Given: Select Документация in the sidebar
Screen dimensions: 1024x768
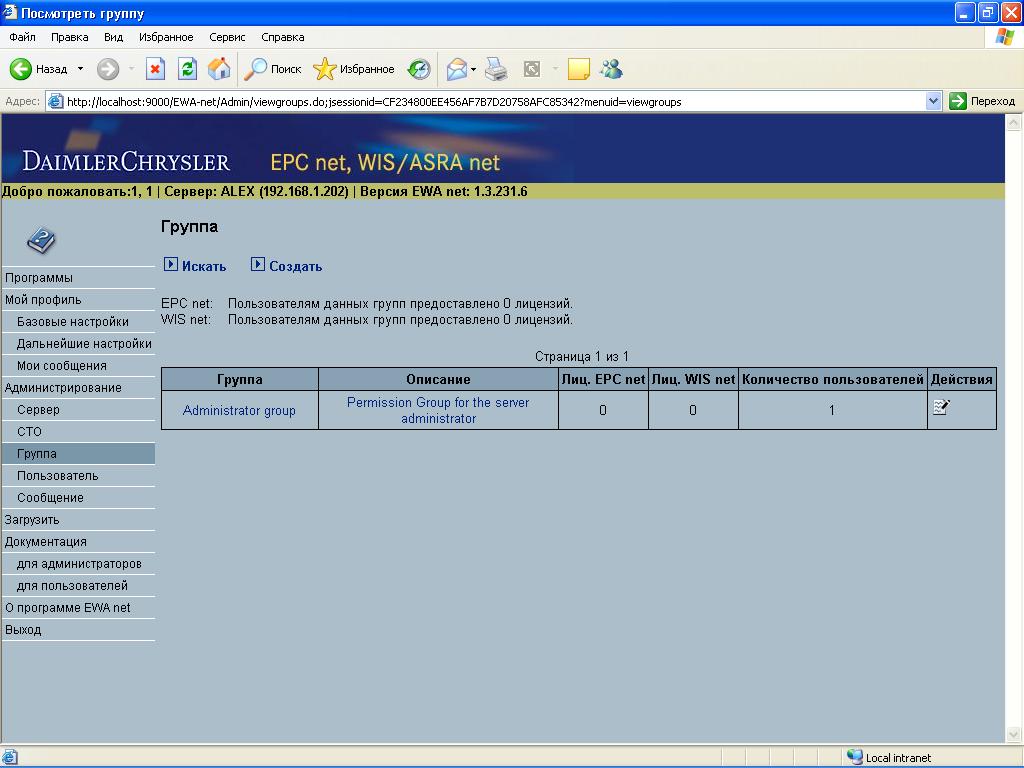Looking at the screenshot, I should click(78, 541).
